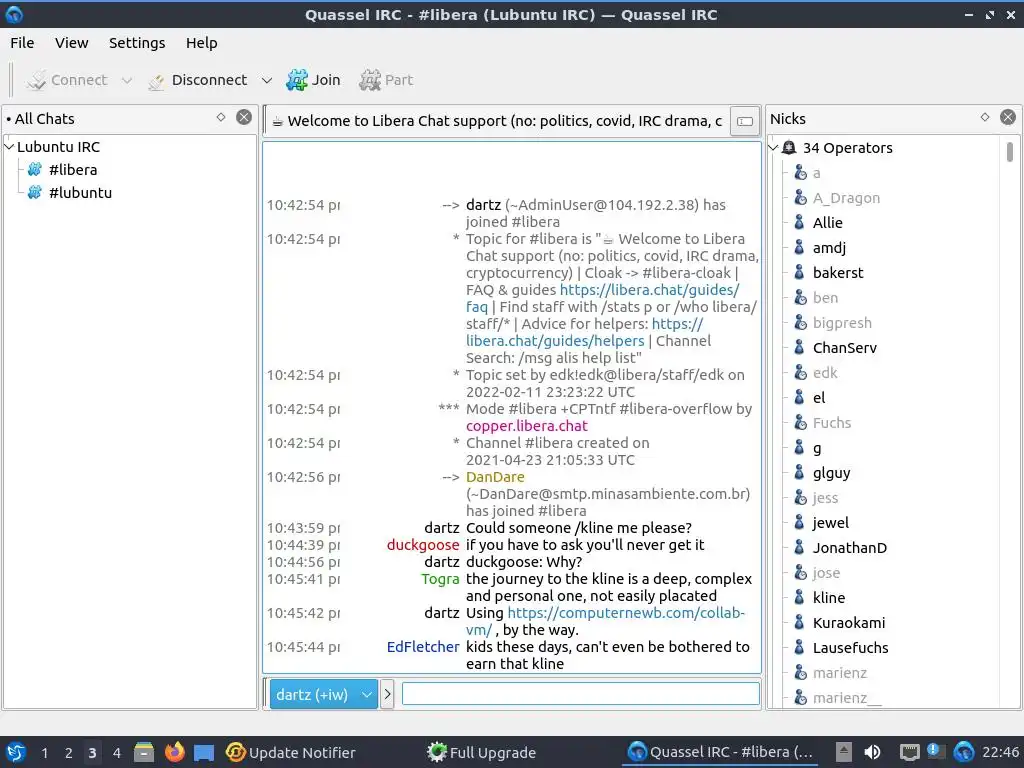This screenshot has width=1024, height=768.
Task: Click the volume tray icon
Action: [872, 752]
